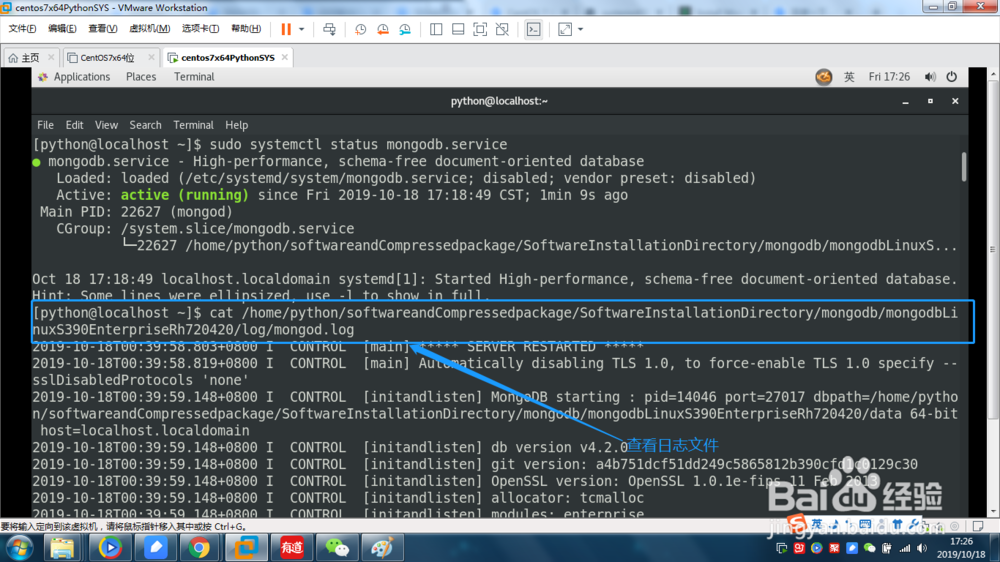Viewport: 1000px width, 562px height.
Task: Open the Terminal menu in the terminal menubar
Action: tap(193, 125)
